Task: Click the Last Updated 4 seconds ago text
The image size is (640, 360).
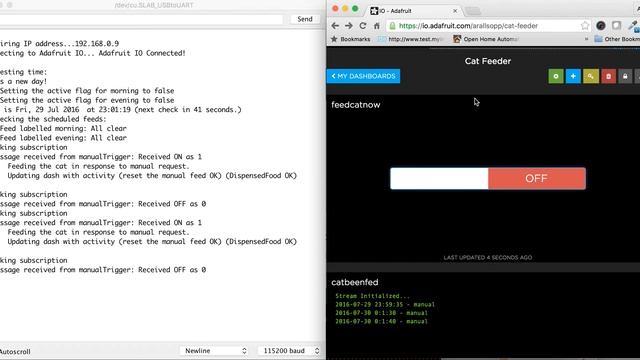Action: pos(488,258)
